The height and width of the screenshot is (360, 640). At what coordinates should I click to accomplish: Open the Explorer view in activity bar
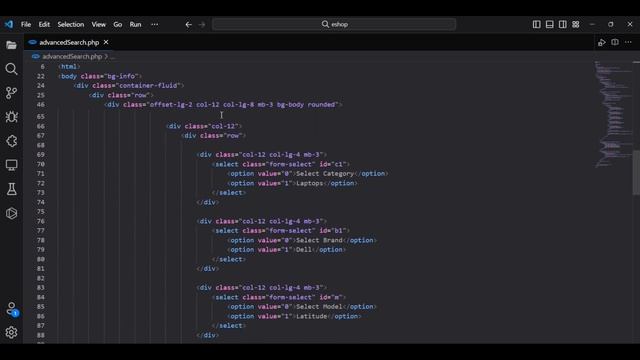[x=11, y=45]
